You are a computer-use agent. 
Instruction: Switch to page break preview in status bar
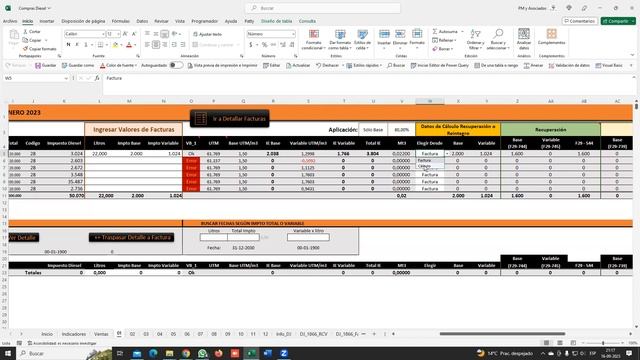(573, 343)
